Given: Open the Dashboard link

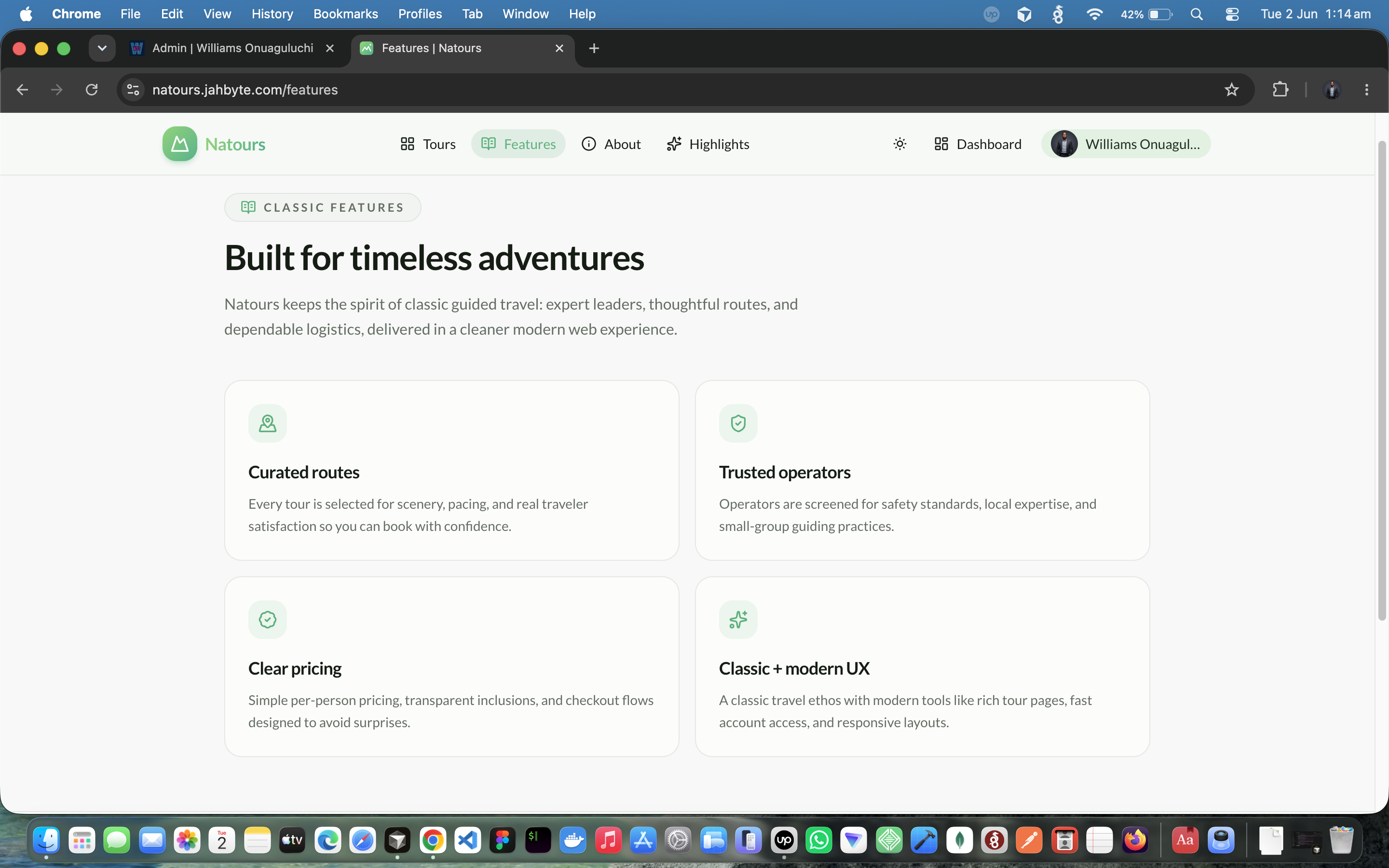Looking at the screenshot, I should [x=978, y=144].
